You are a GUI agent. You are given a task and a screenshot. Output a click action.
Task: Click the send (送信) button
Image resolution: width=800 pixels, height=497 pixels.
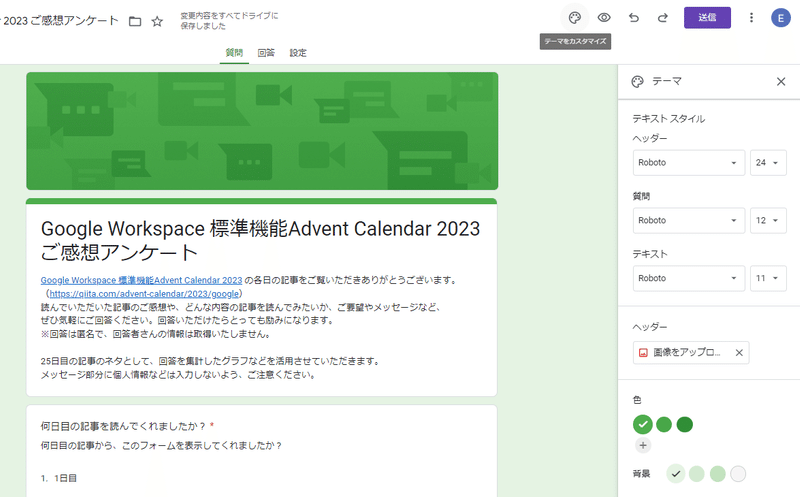pyautogui.click(x=707, y=18)
